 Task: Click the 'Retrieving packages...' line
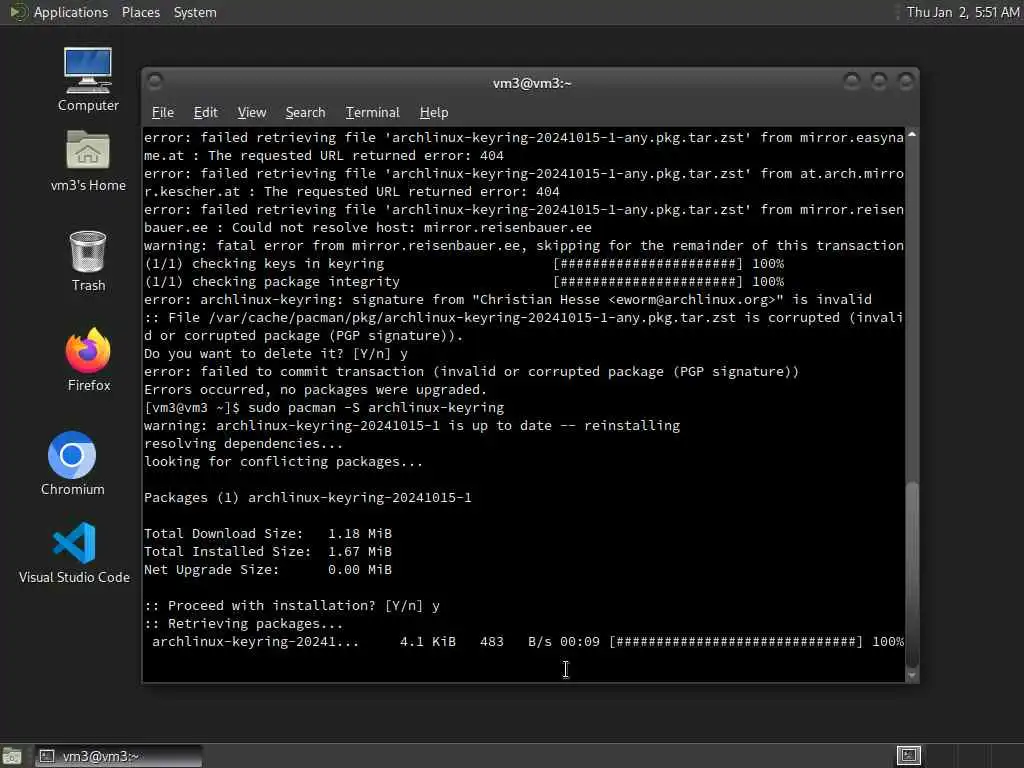(x=244, y=624)
